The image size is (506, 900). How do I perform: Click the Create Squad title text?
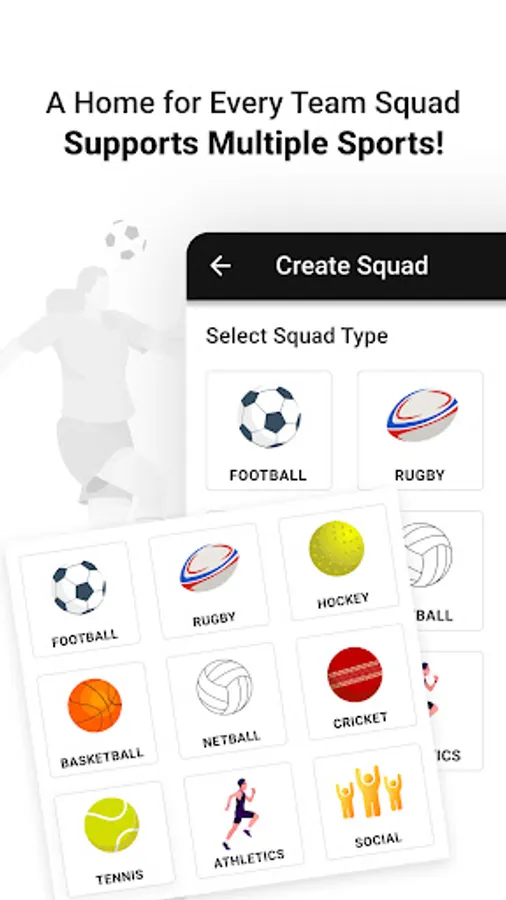[352, 266]
